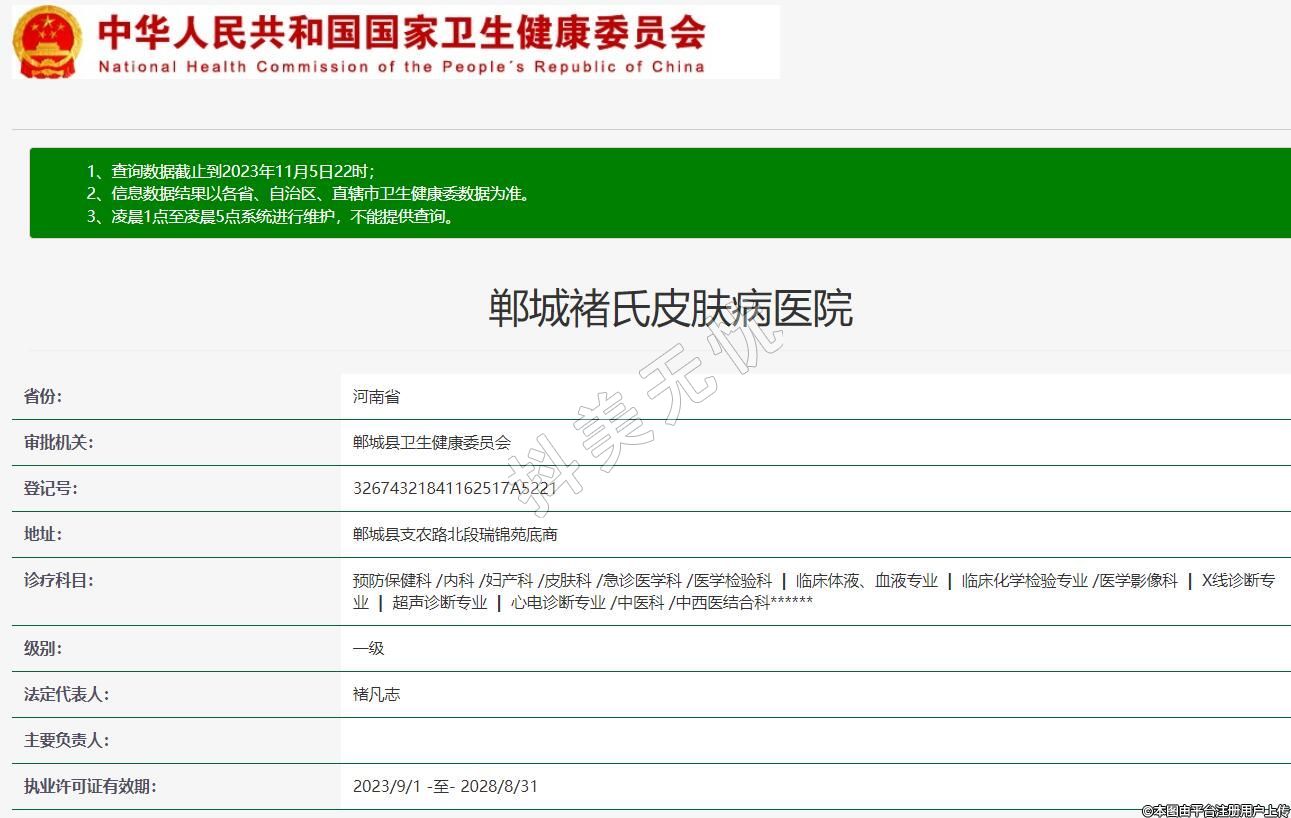Select the 郸城县卫生健康委员会 value
This screenshot has width=1291, height=818.
(x=432, y=443)
